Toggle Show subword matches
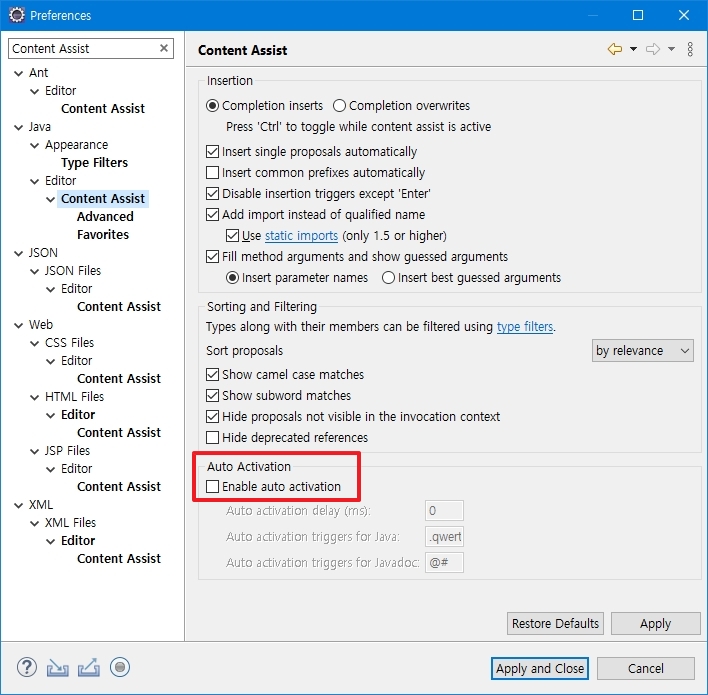Screen dimensions: 708x695 (212, 396)
